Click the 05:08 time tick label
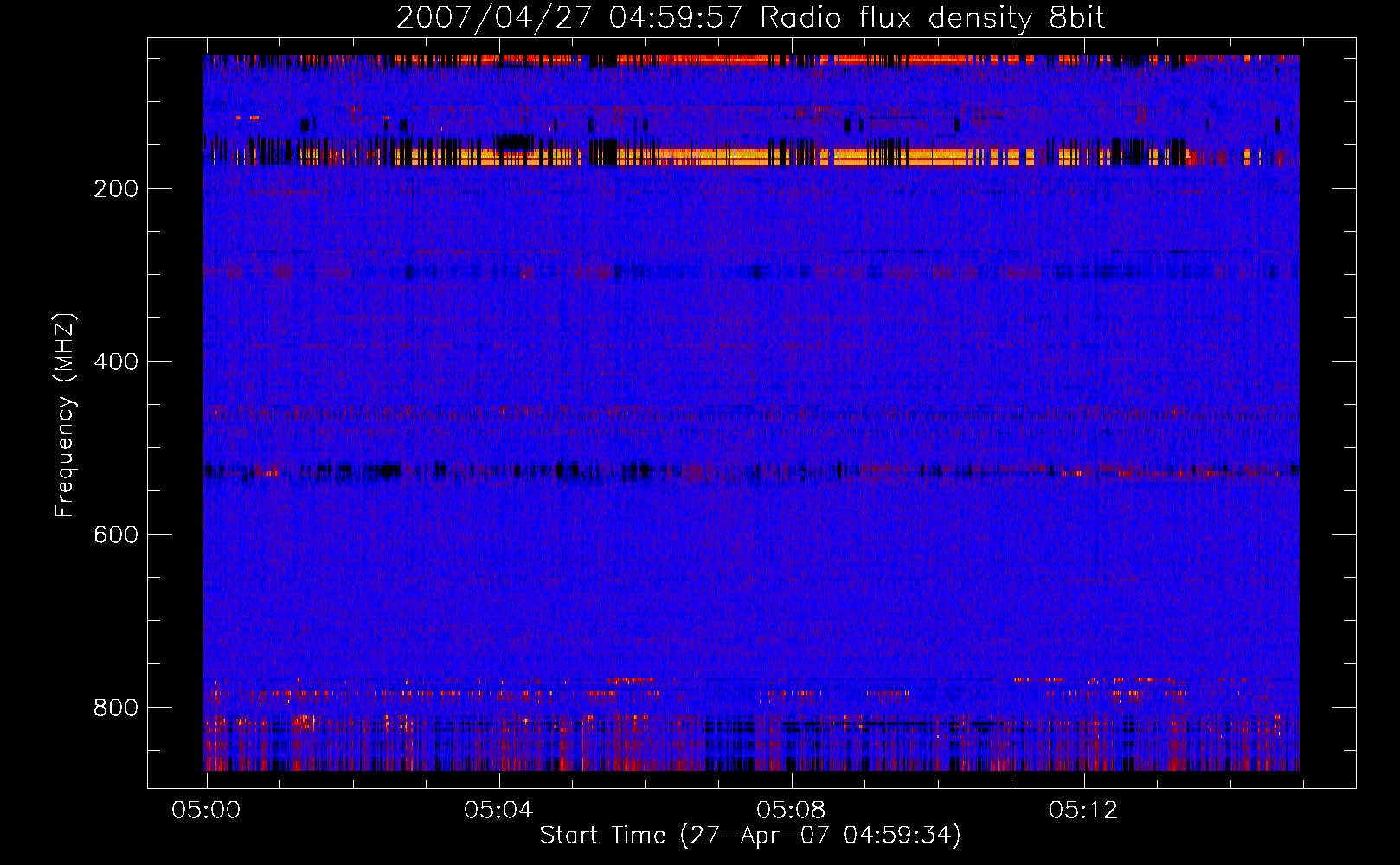Image resolution: width=1400 pixels, height=865 pixels. (x=791, y=810)
